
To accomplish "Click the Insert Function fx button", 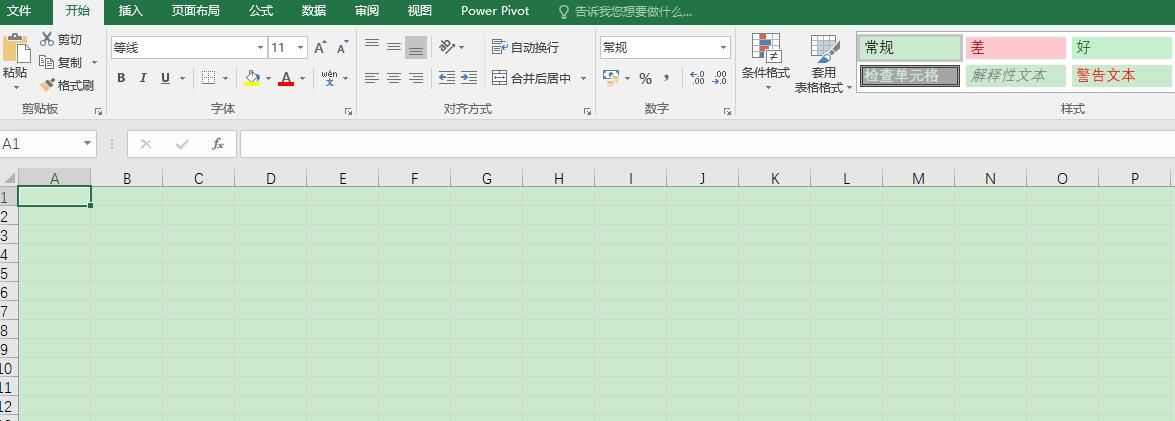I will [x=217, y=144].
